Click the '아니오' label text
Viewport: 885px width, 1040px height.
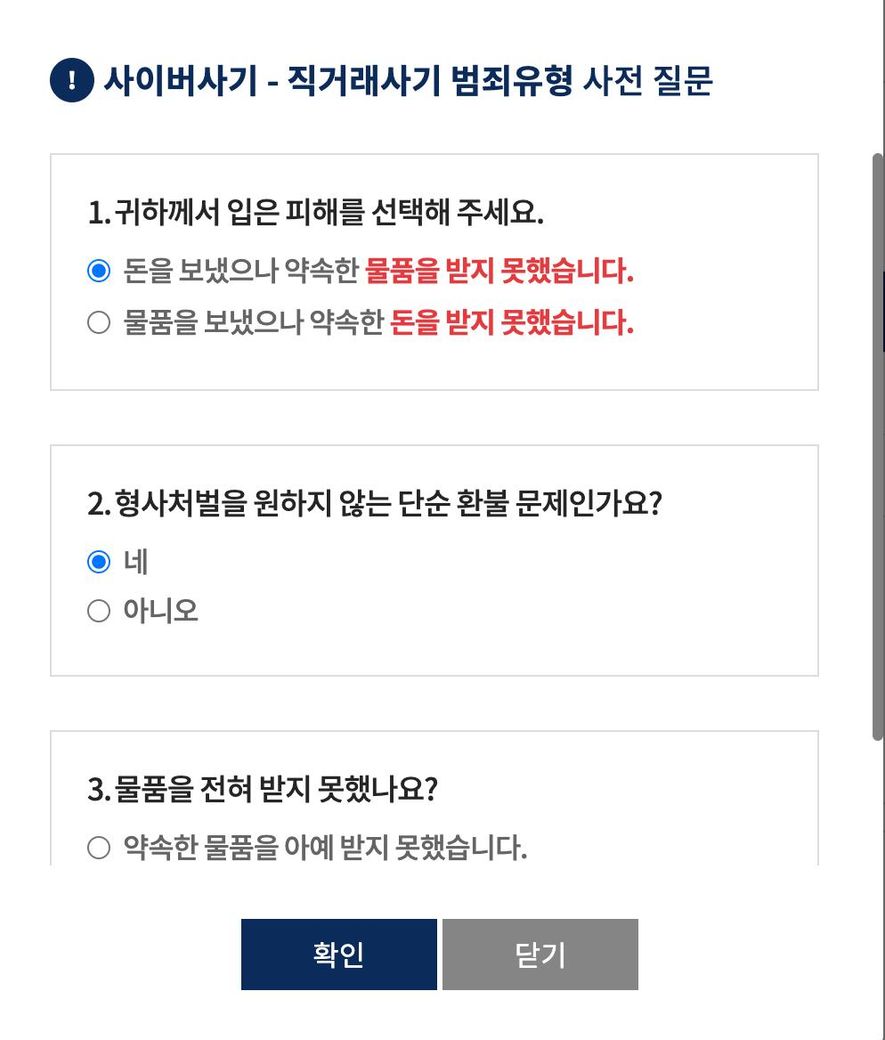coord(160,611)
